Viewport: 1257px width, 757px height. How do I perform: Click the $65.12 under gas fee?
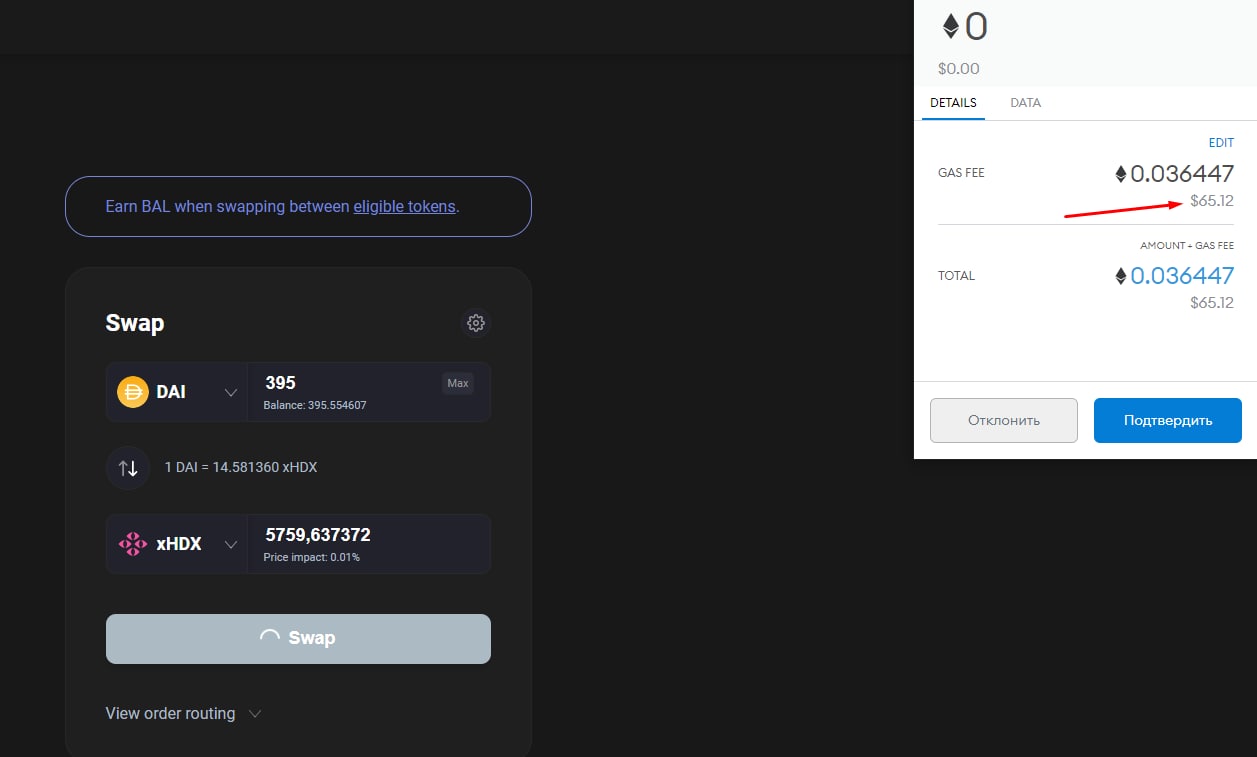1212,201
